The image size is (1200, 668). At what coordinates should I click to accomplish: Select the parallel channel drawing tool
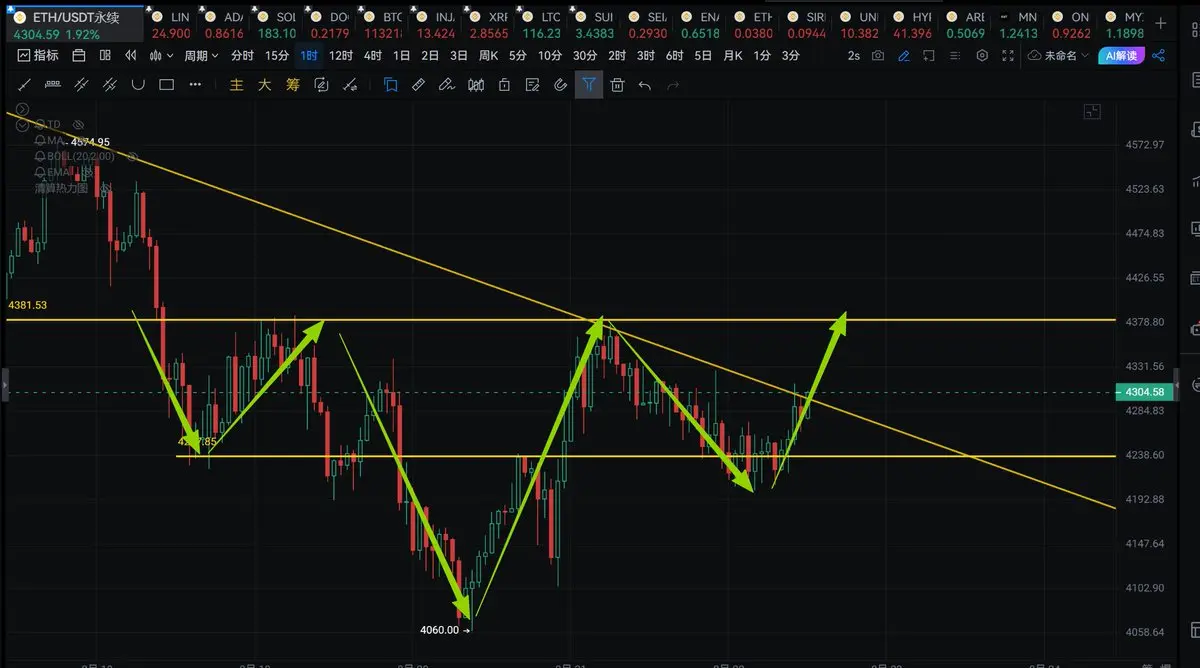pyautogui.click(x=81, y=85)
